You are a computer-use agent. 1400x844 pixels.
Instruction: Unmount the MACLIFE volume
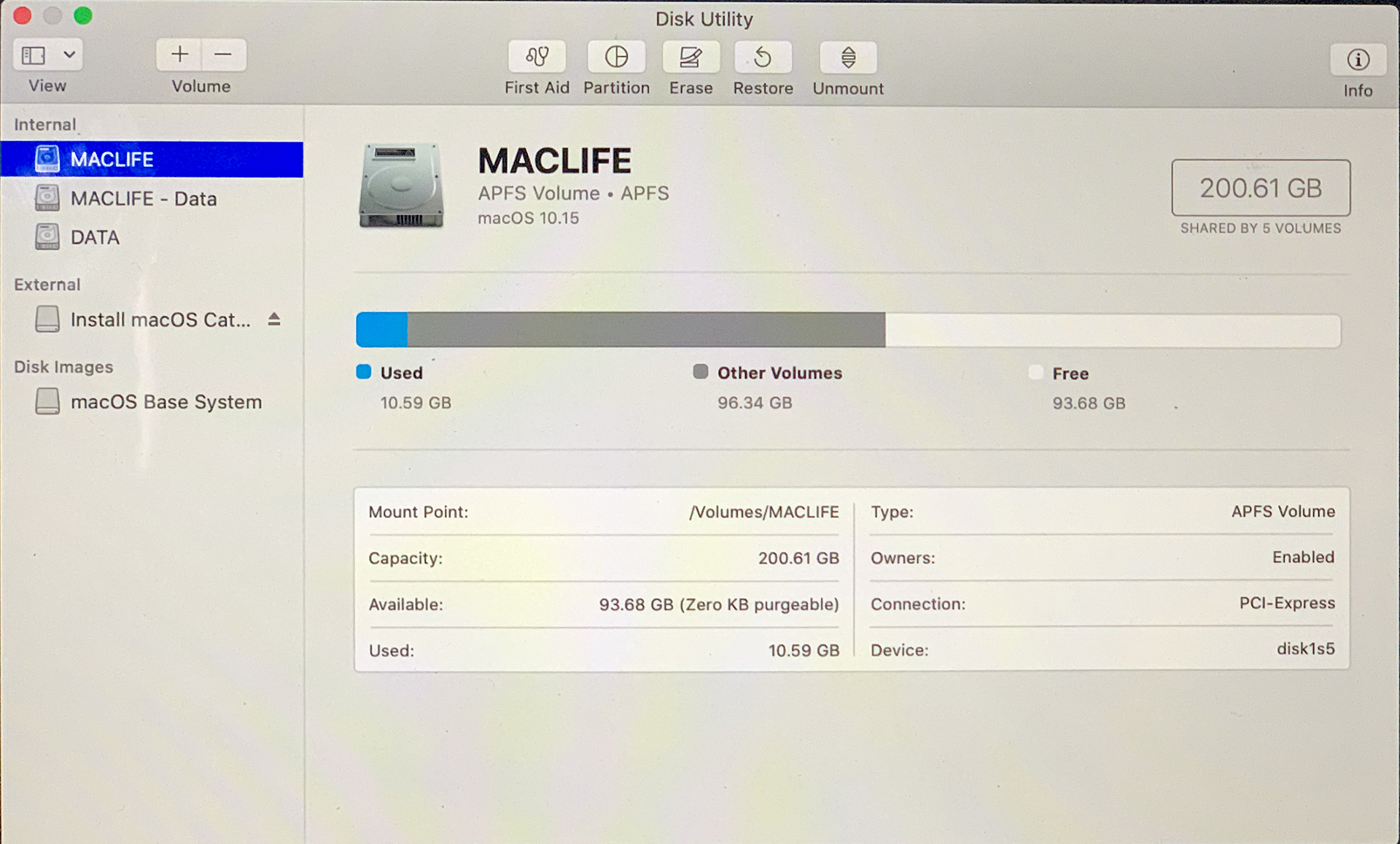coord(848,66)
